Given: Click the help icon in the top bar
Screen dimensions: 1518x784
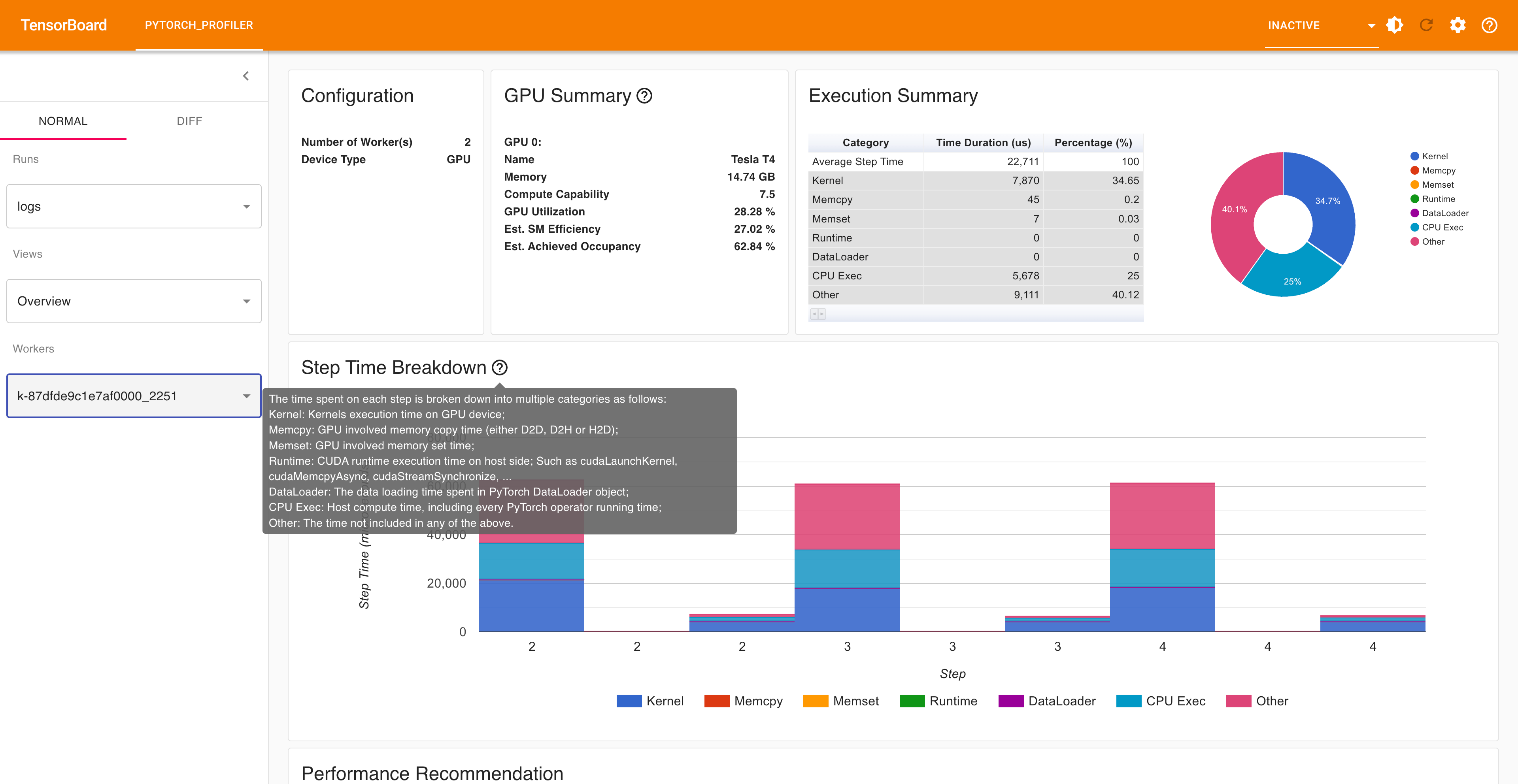Looking at the screenshot, I should (1489, 25).
